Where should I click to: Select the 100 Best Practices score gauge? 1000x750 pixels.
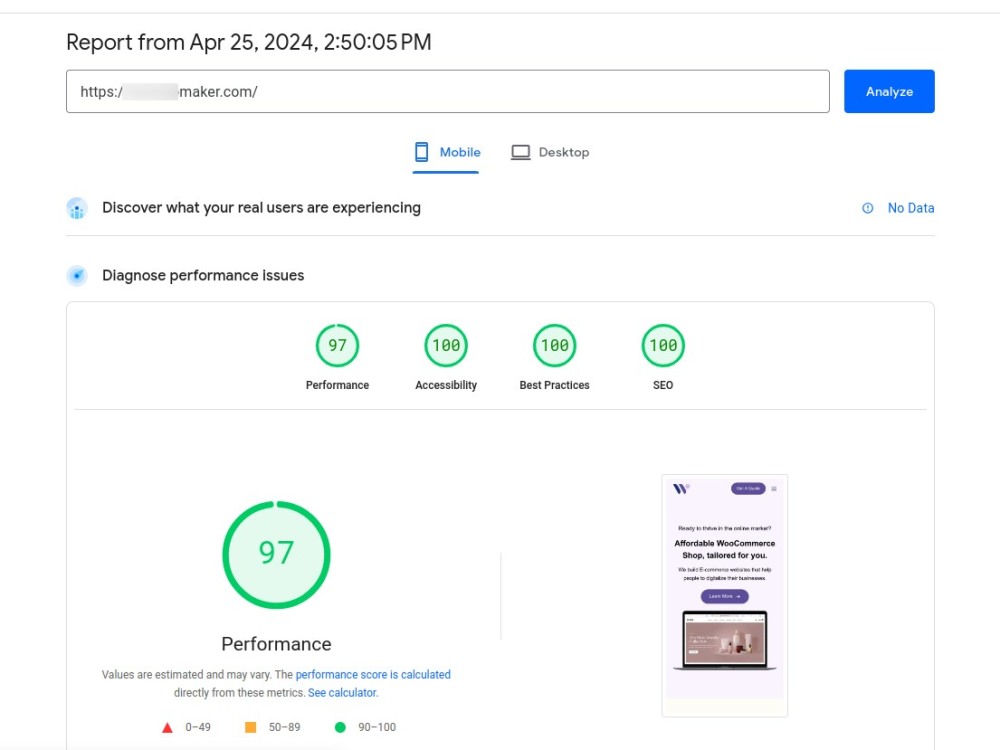pyautogui.click(x=554, y=346)
